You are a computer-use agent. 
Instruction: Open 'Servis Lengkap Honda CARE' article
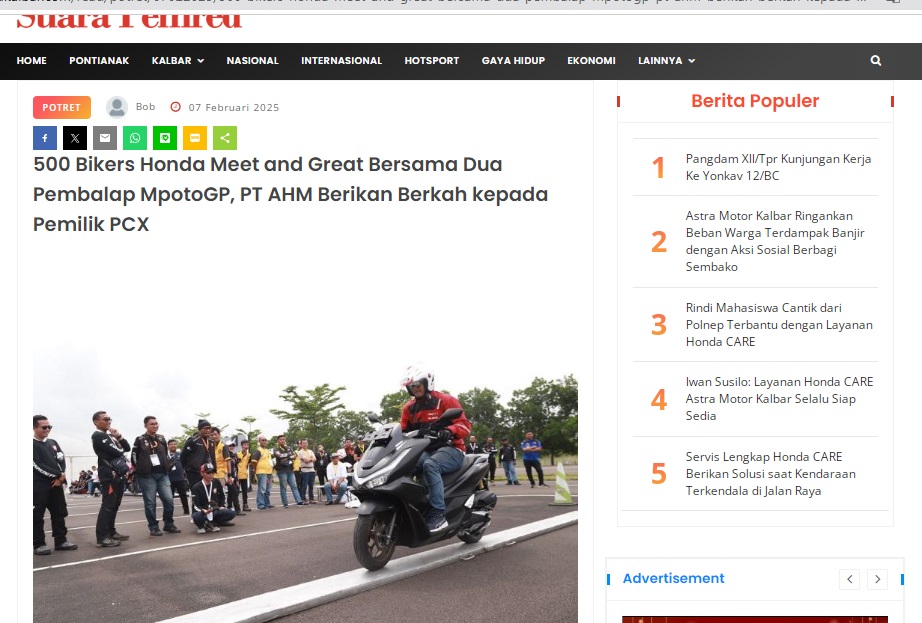[770, 474]
